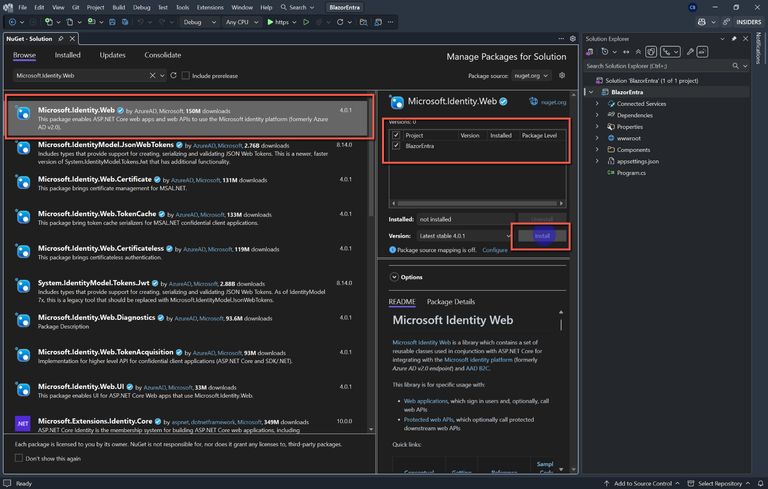
Task: Refresh the NuGet package search results
Action: click(173, 75)
